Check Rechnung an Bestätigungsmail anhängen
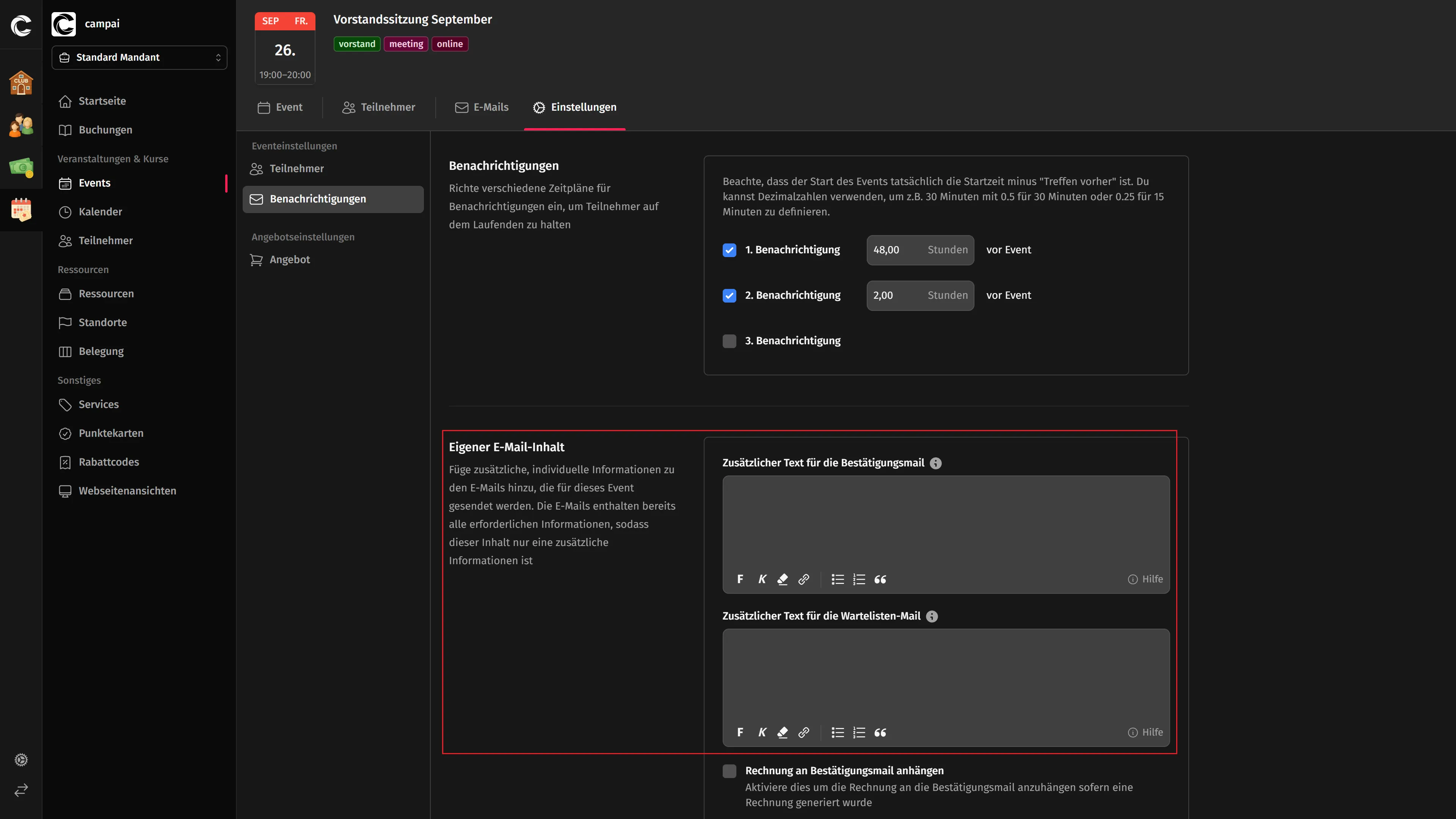This screenshot has width=1456, height=819. [729, 771]
